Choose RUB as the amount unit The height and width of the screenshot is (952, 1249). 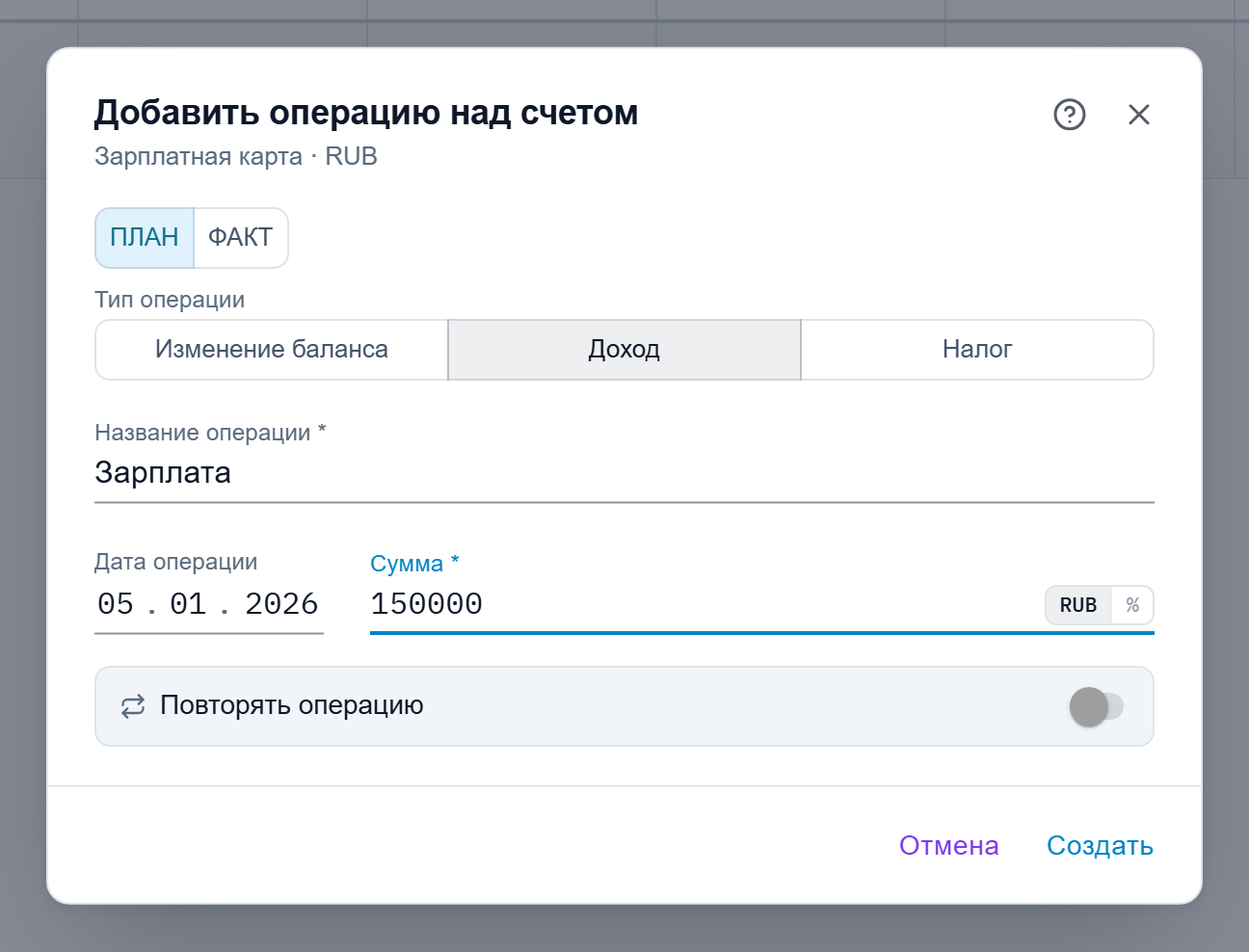(x=1078, y=605)
